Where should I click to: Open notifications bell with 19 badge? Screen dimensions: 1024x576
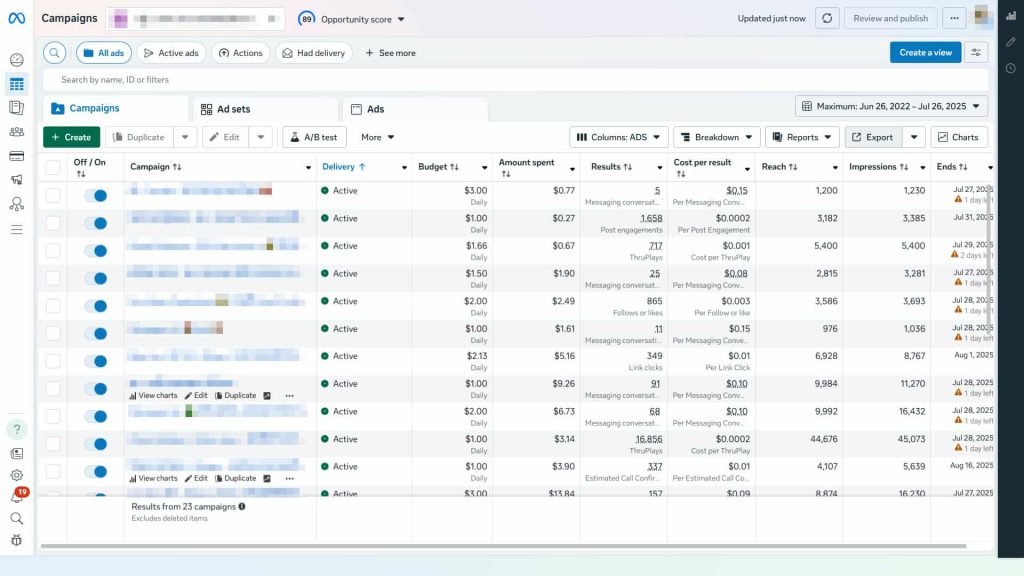click(17, 497)
